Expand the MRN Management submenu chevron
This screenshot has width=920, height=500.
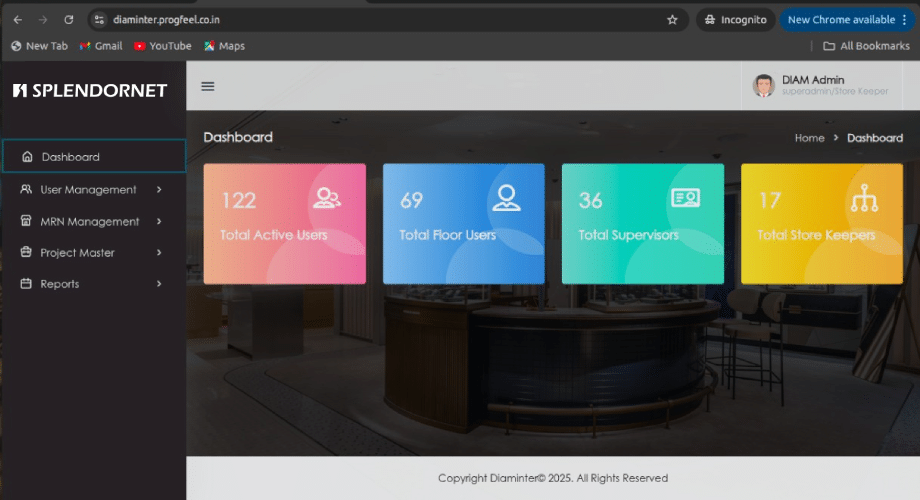click(x=159, y=222)
